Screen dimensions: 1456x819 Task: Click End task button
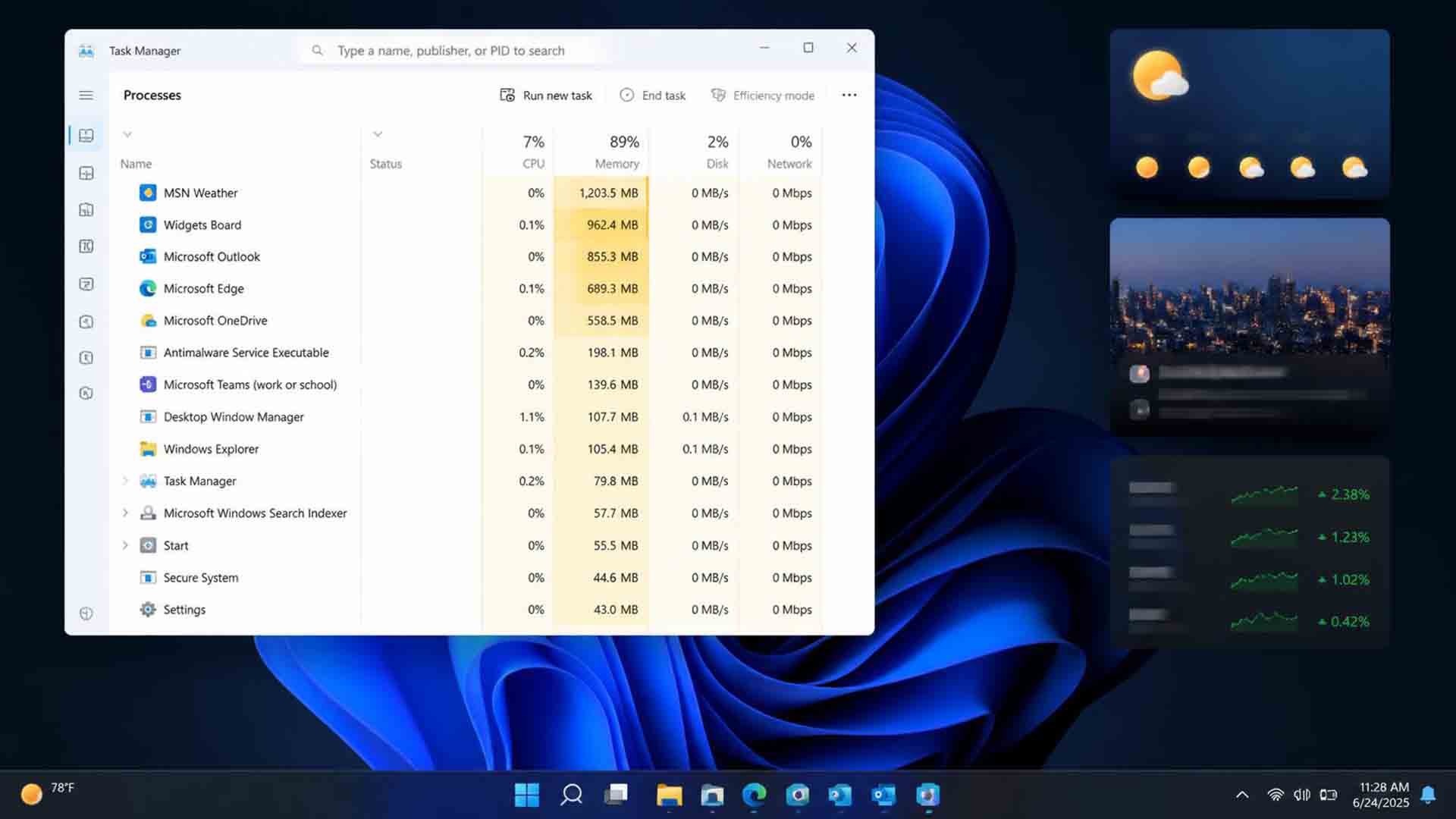click(653, 95)
